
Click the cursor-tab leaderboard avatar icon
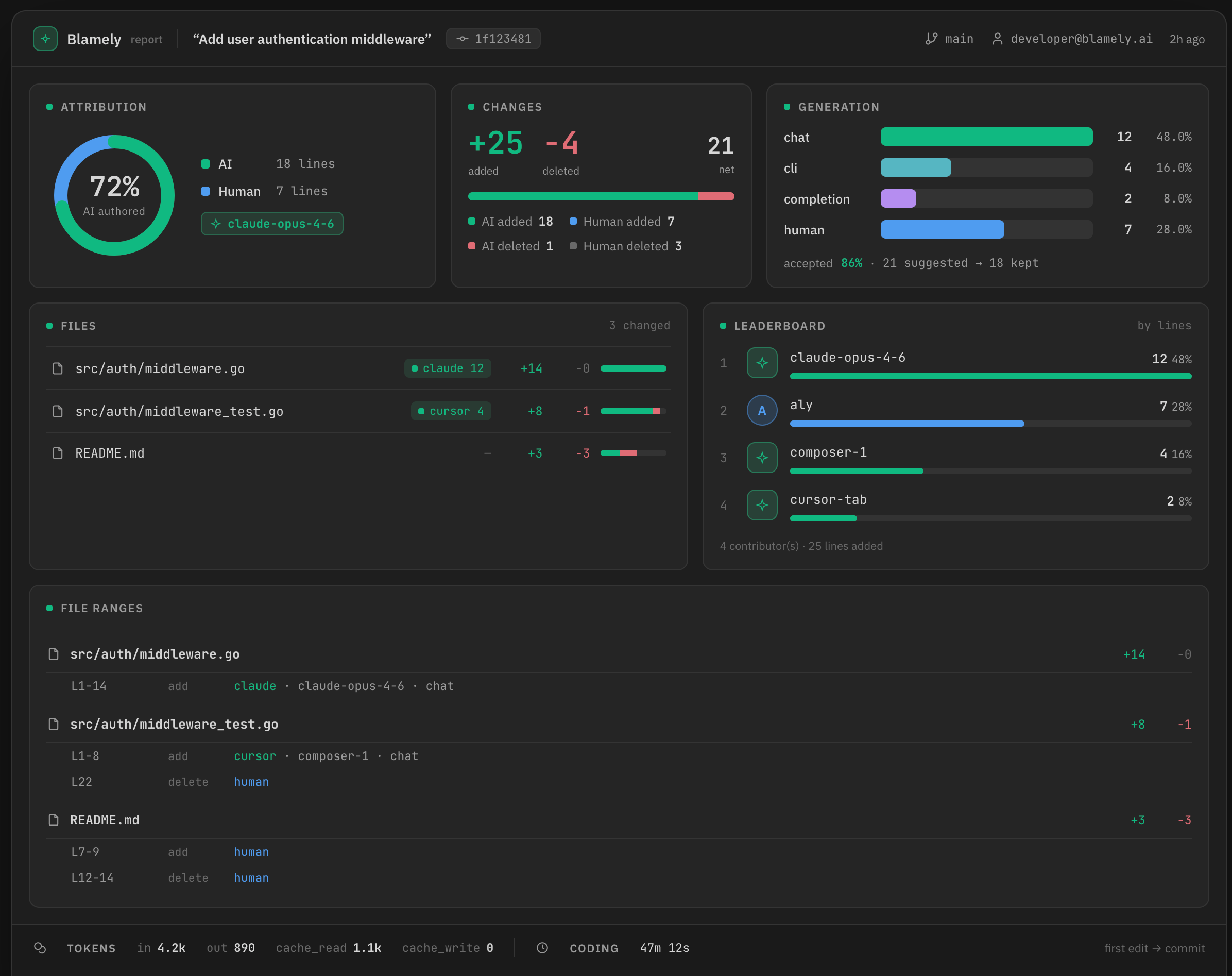[x=762, y=505]
